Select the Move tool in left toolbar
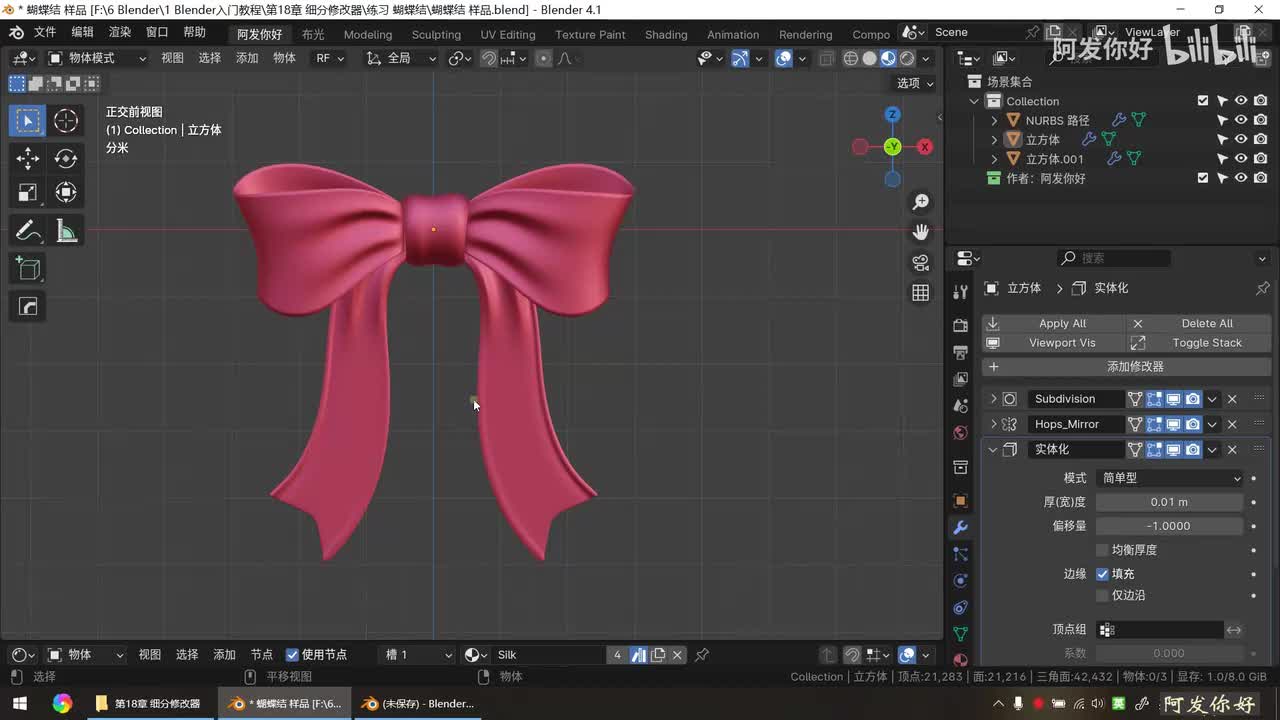Screen dimensions: 1280x720 click(28, 158)
